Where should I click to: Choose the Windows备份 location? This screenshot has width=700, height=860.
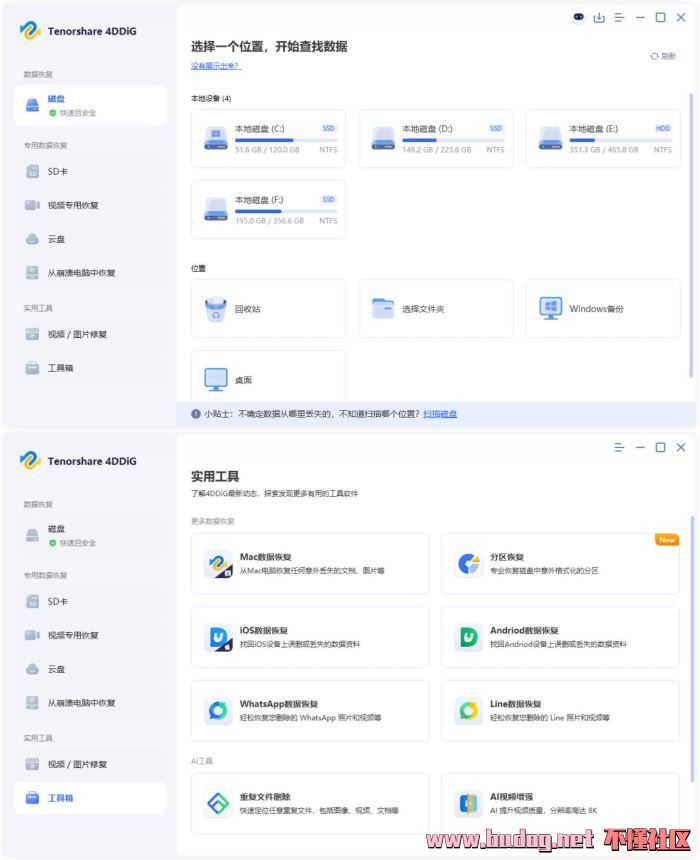[x=603, y=309]
